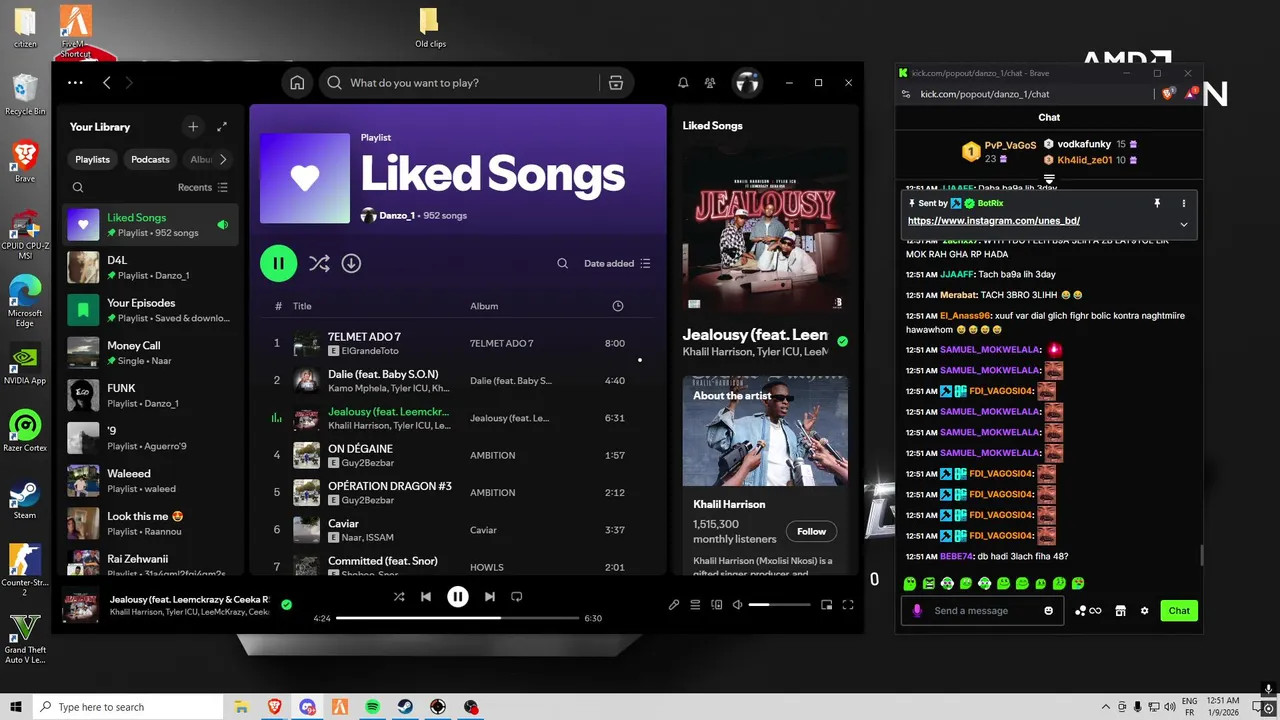
Task: Pause with the big green playlist button
Action: pyautogui.click(x=278, y=264)
